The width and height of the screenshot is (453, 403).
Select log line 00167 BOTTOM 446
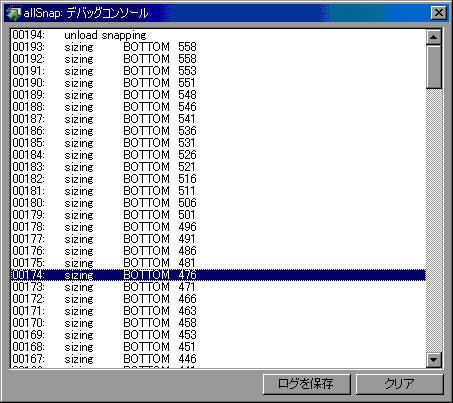218,359
